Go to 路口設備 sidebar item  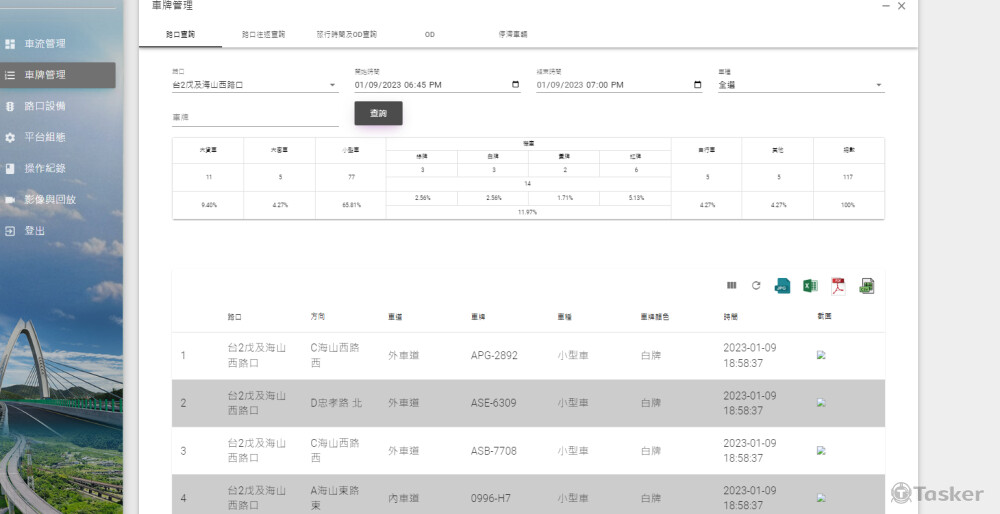[45, 106]
